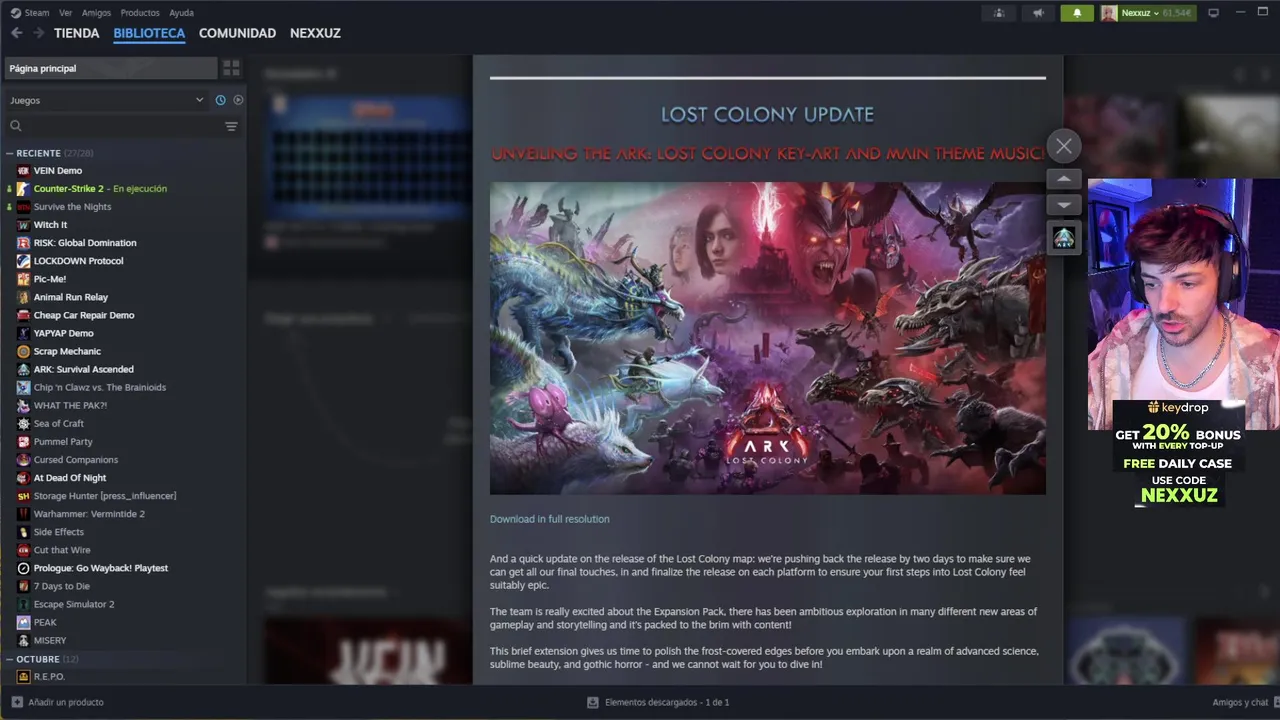Click Animal Run Relay game icon
The width and height of the screenshot is (1280, 720).
(23, 297)
